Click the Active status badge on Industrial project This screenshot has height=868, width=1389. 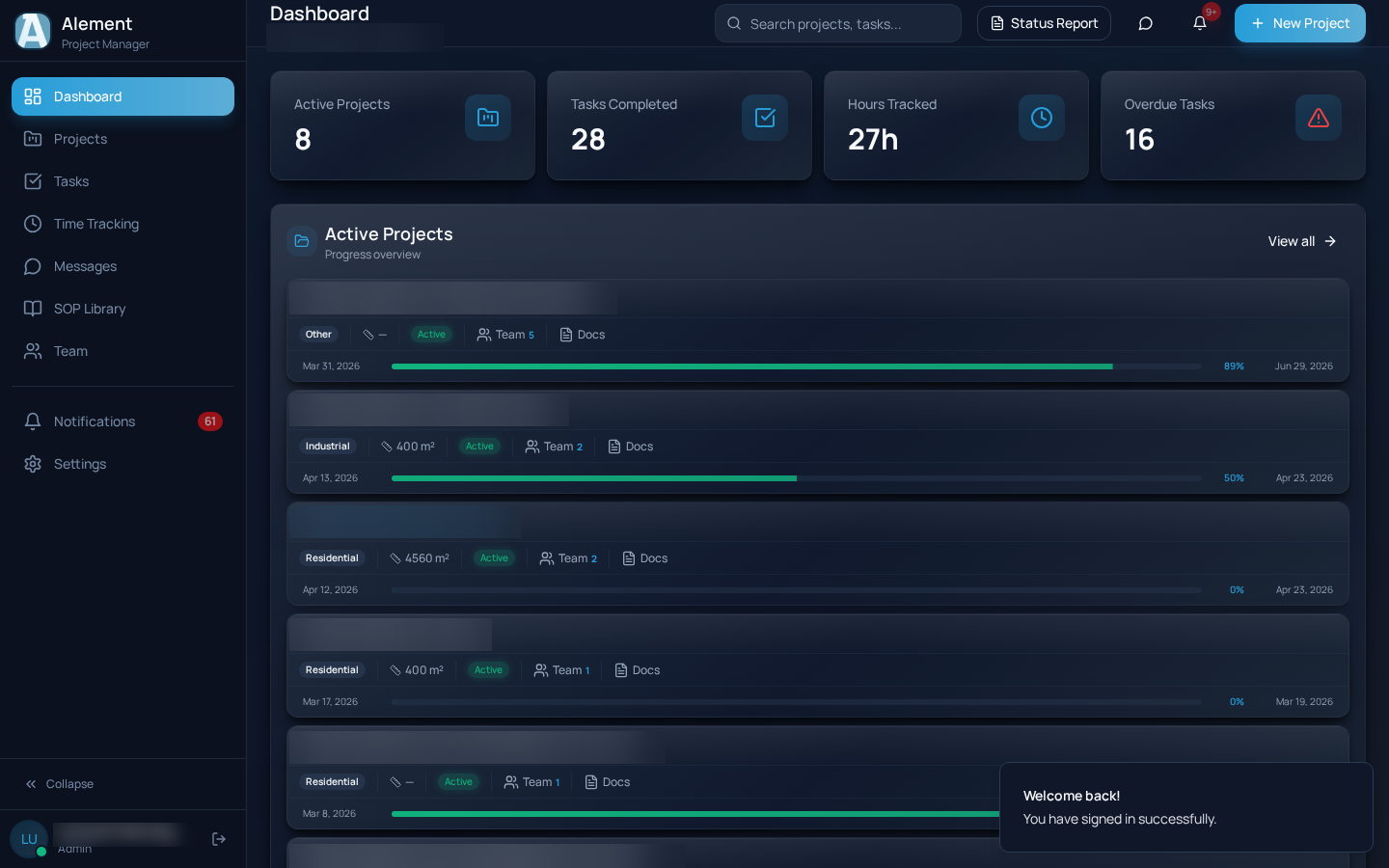(479, 447)
